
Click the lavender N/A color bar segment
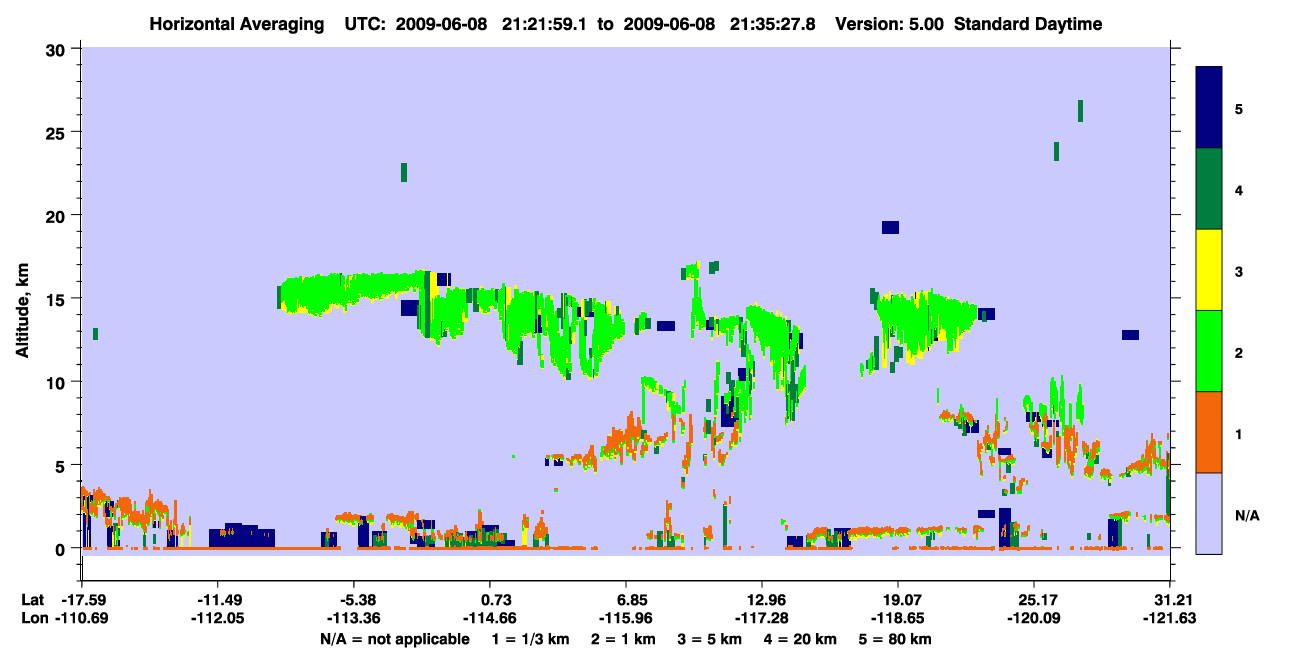pyautogui.click(x=1209, y=512)
